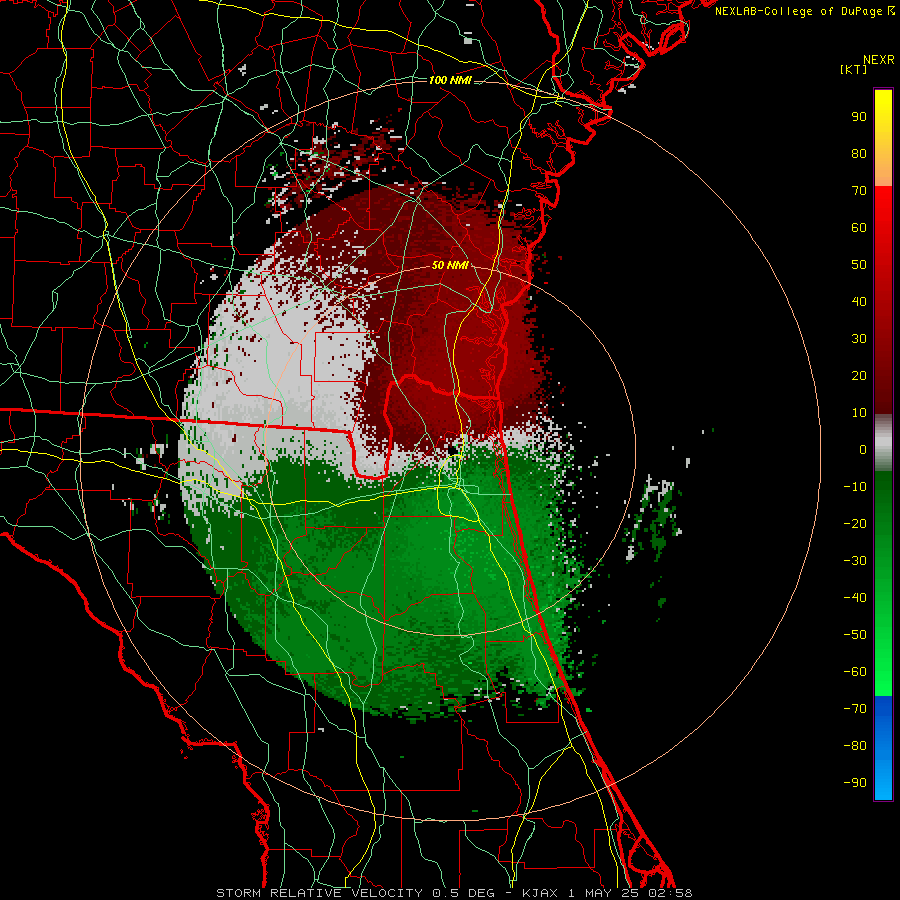Select the 100 NMI range ring label
This screenshot has width=900, height=900.
tap(450, 80)
